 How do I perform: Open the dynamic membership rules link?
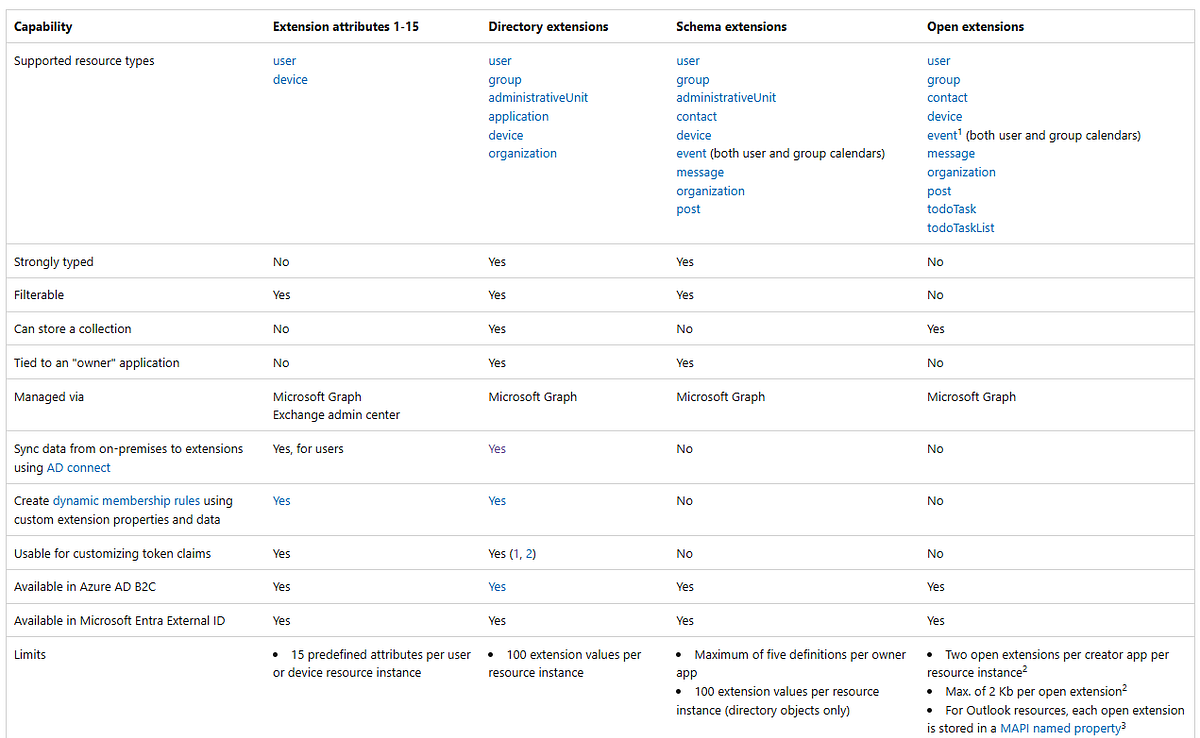click(126, 501)
